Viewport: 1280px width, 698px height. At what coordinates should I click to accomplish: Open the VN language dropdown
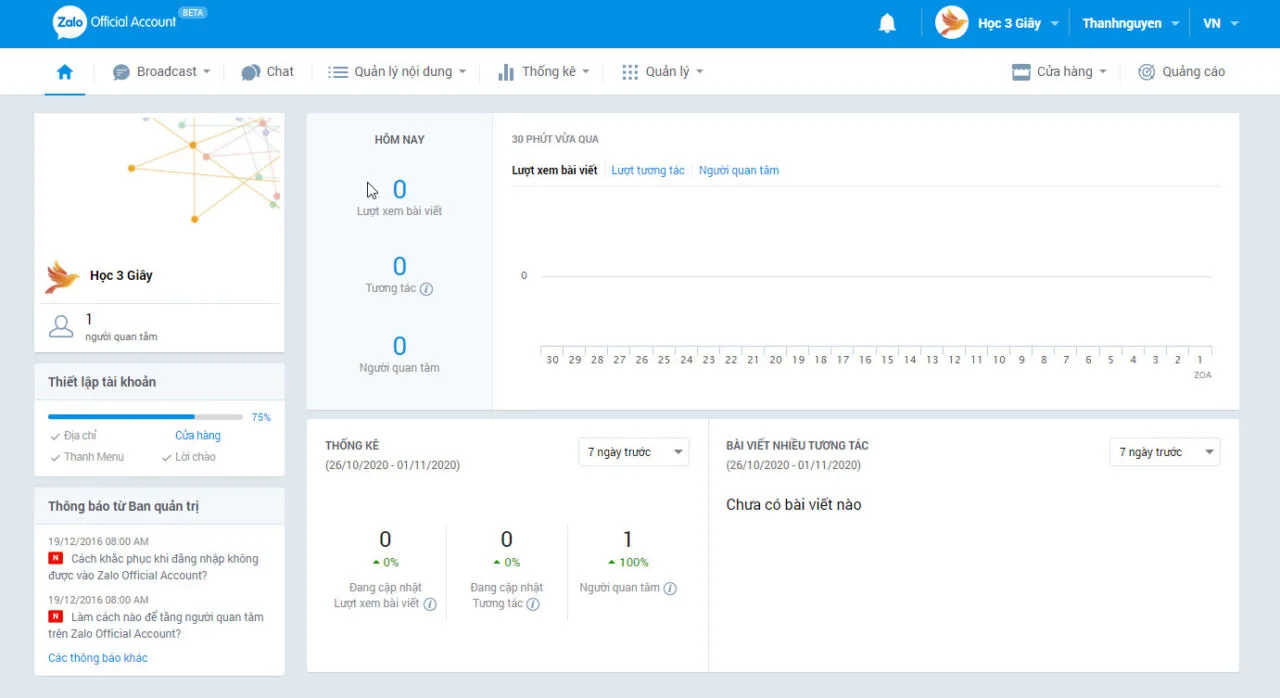[x=1220, y=23]
